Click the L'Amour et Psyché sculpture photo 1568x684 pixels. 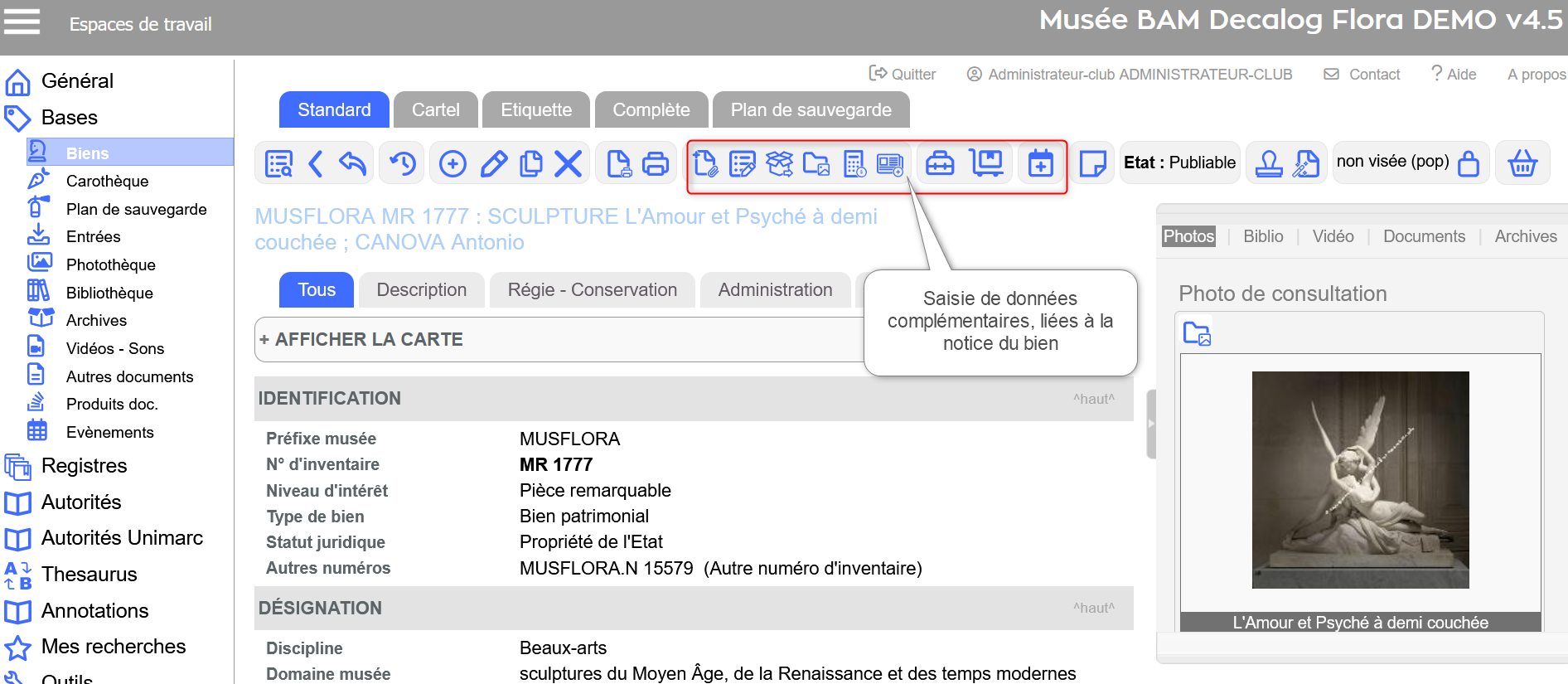click(x=1360, y=480)
